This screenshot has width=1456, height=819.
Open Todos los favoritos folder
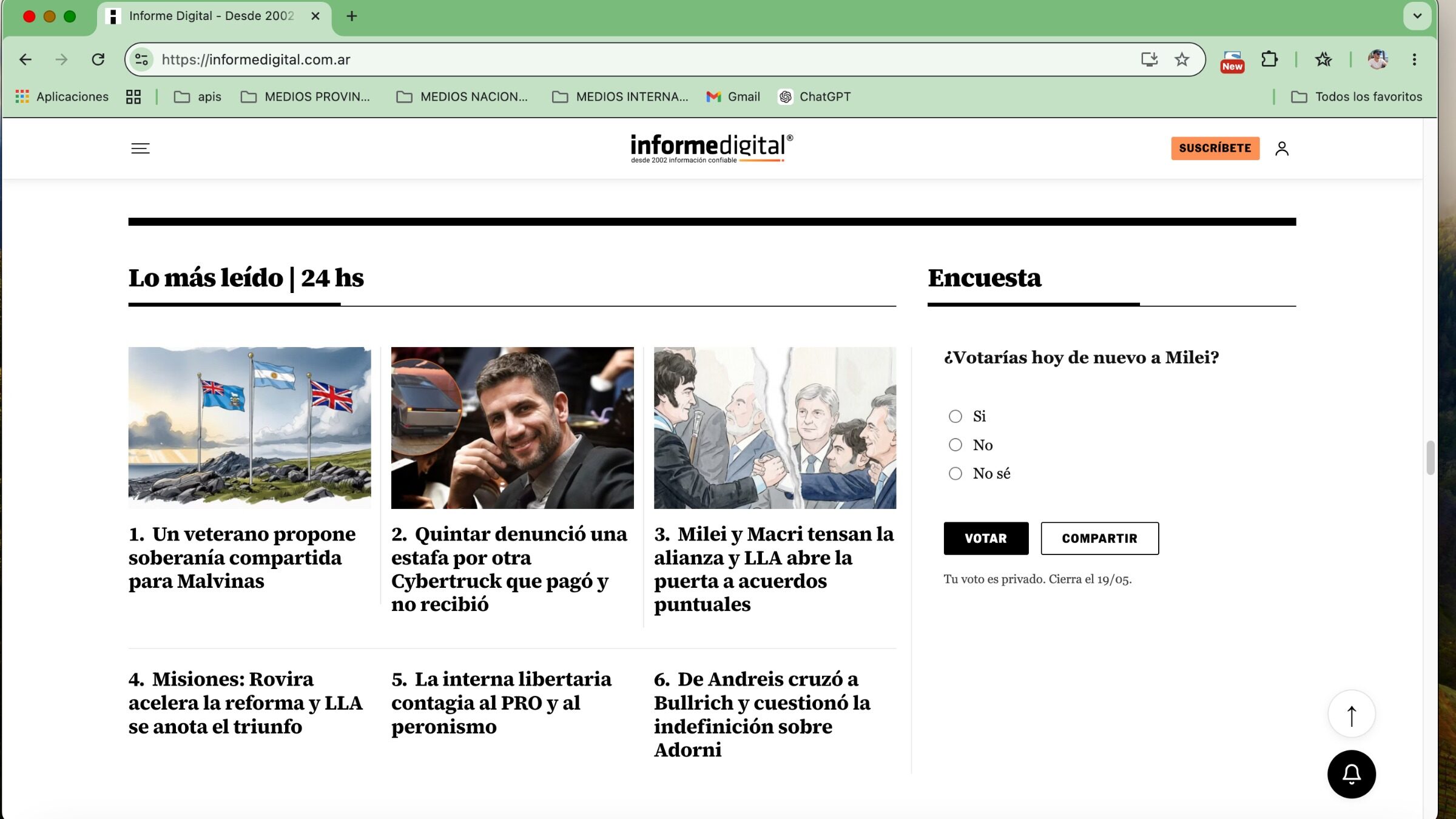(1357, 96)
